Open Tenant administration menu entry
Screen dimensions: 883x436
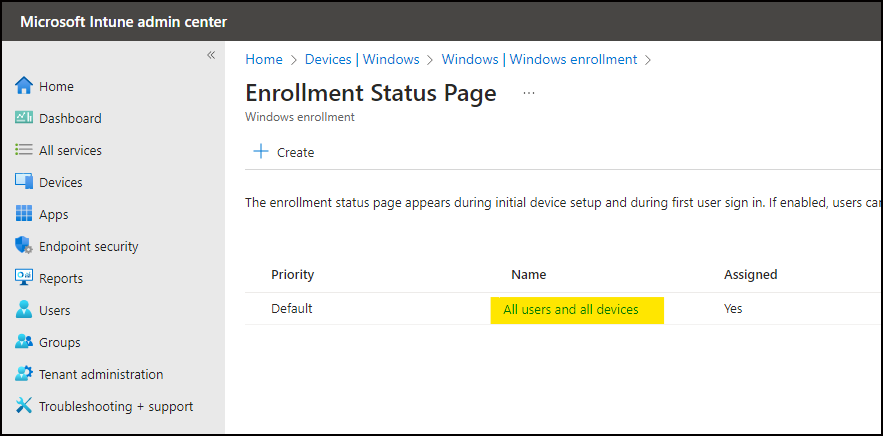tap(101, 374)
